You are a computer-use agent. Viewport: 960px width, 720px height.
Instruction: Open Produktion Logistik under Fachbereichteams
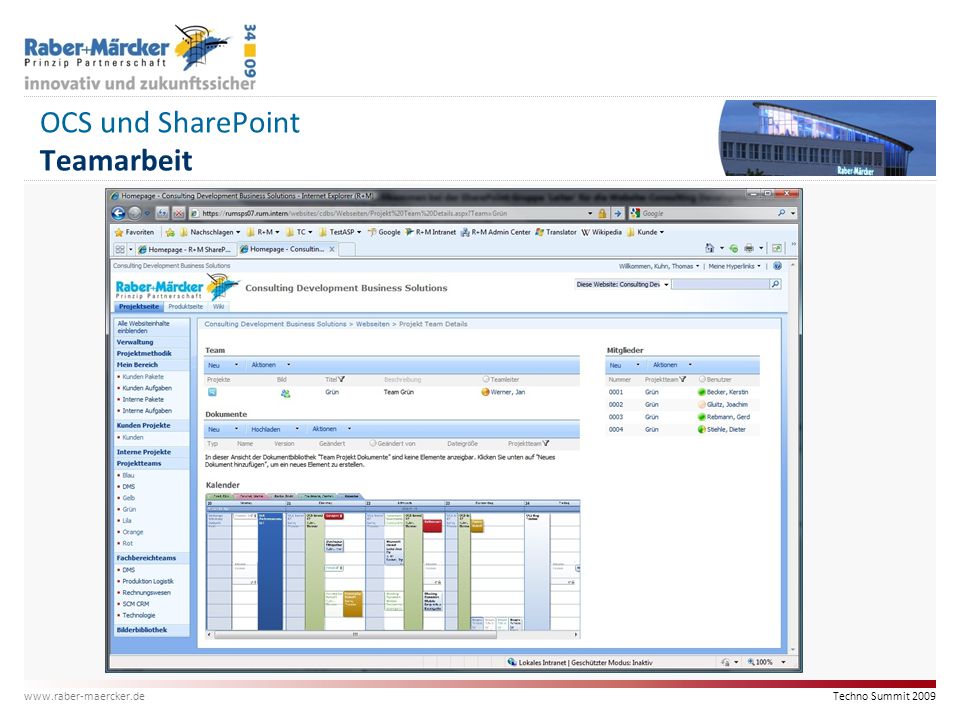(148, 581)
